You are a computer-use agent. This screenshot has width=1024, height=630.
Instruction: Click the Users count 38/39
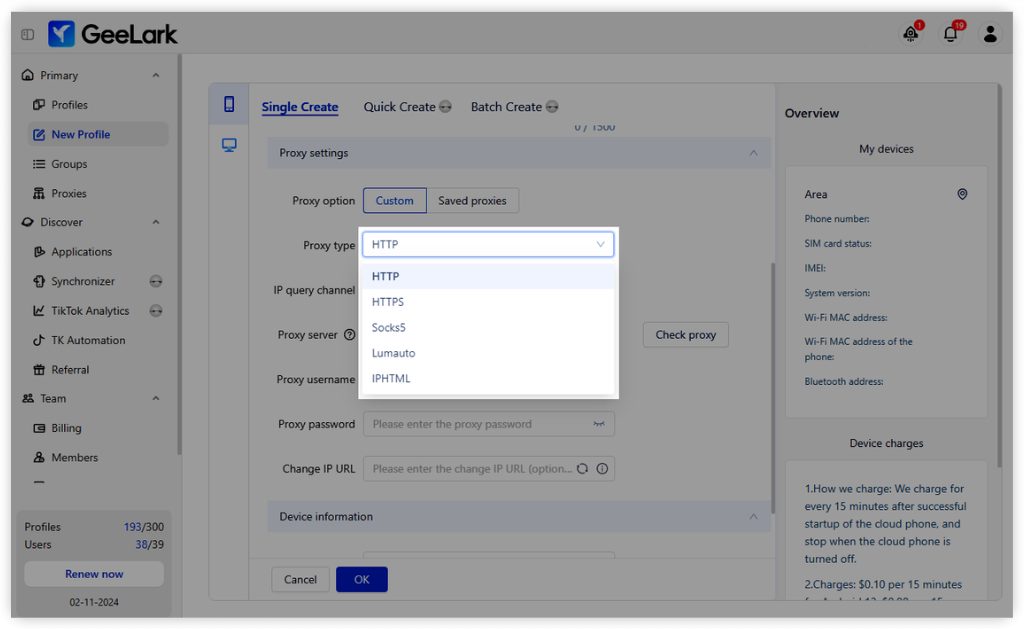[150, 544]
